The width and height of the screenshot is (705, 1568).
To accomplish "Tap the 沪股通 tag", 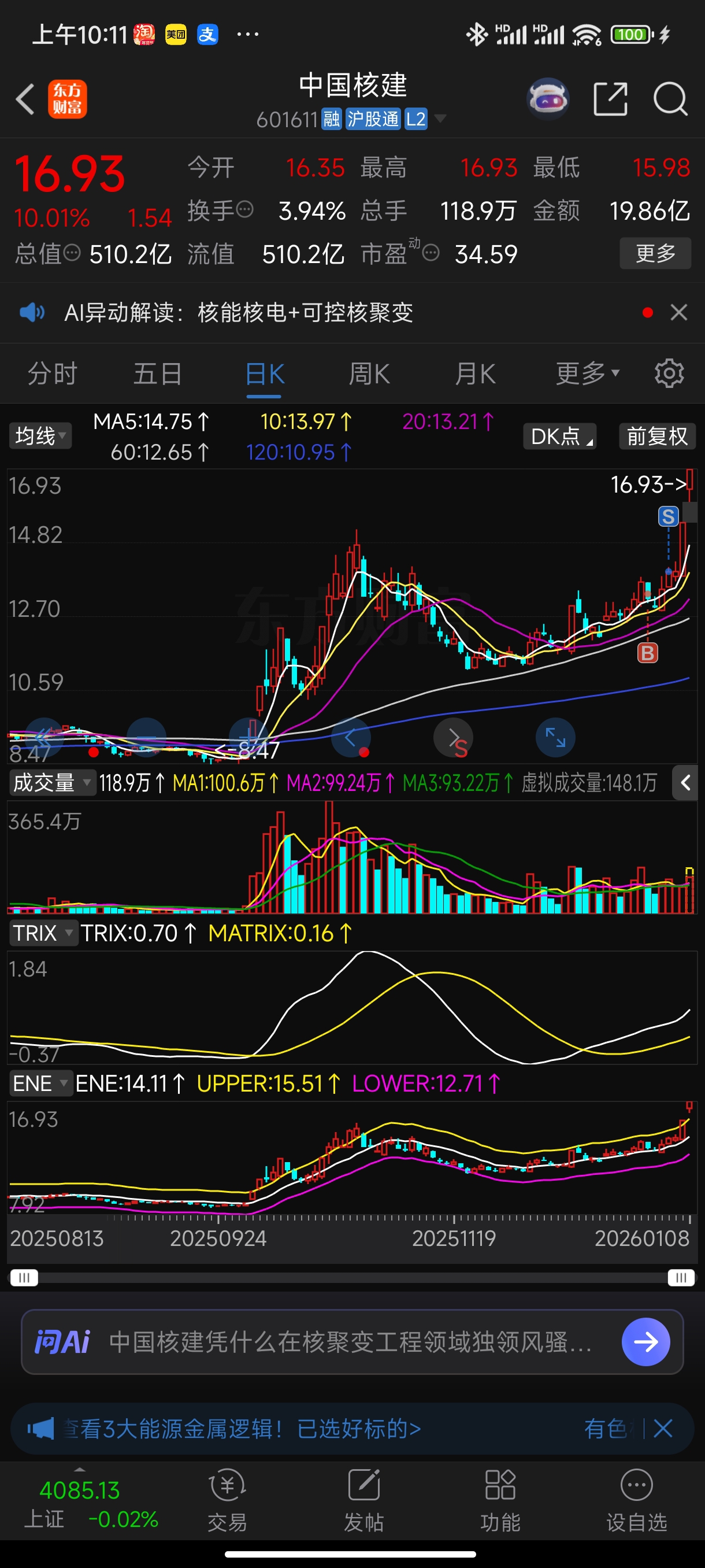I will 373,119.
